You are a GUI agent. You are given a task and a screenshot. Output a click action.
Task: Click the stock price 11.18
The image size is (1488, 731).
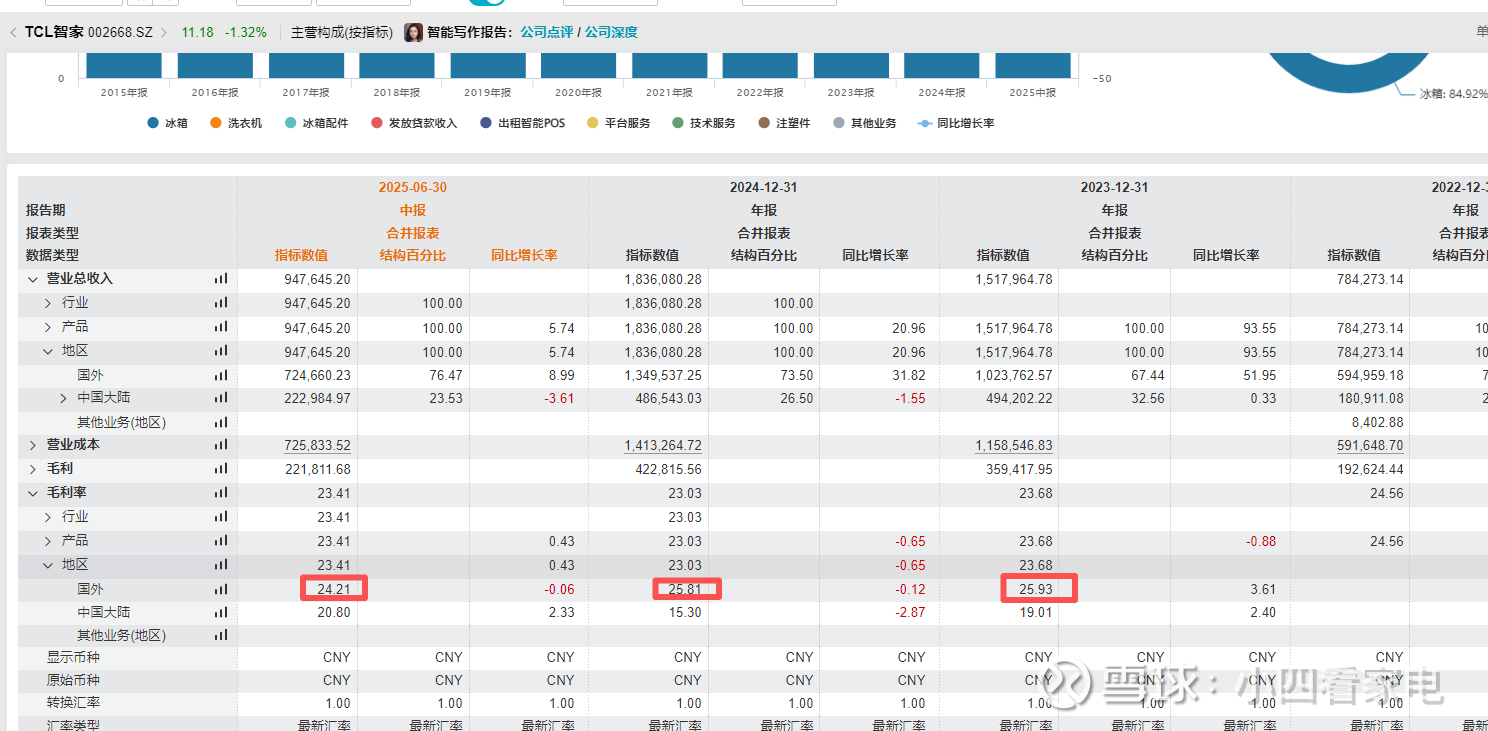click(x=197, y=32)
